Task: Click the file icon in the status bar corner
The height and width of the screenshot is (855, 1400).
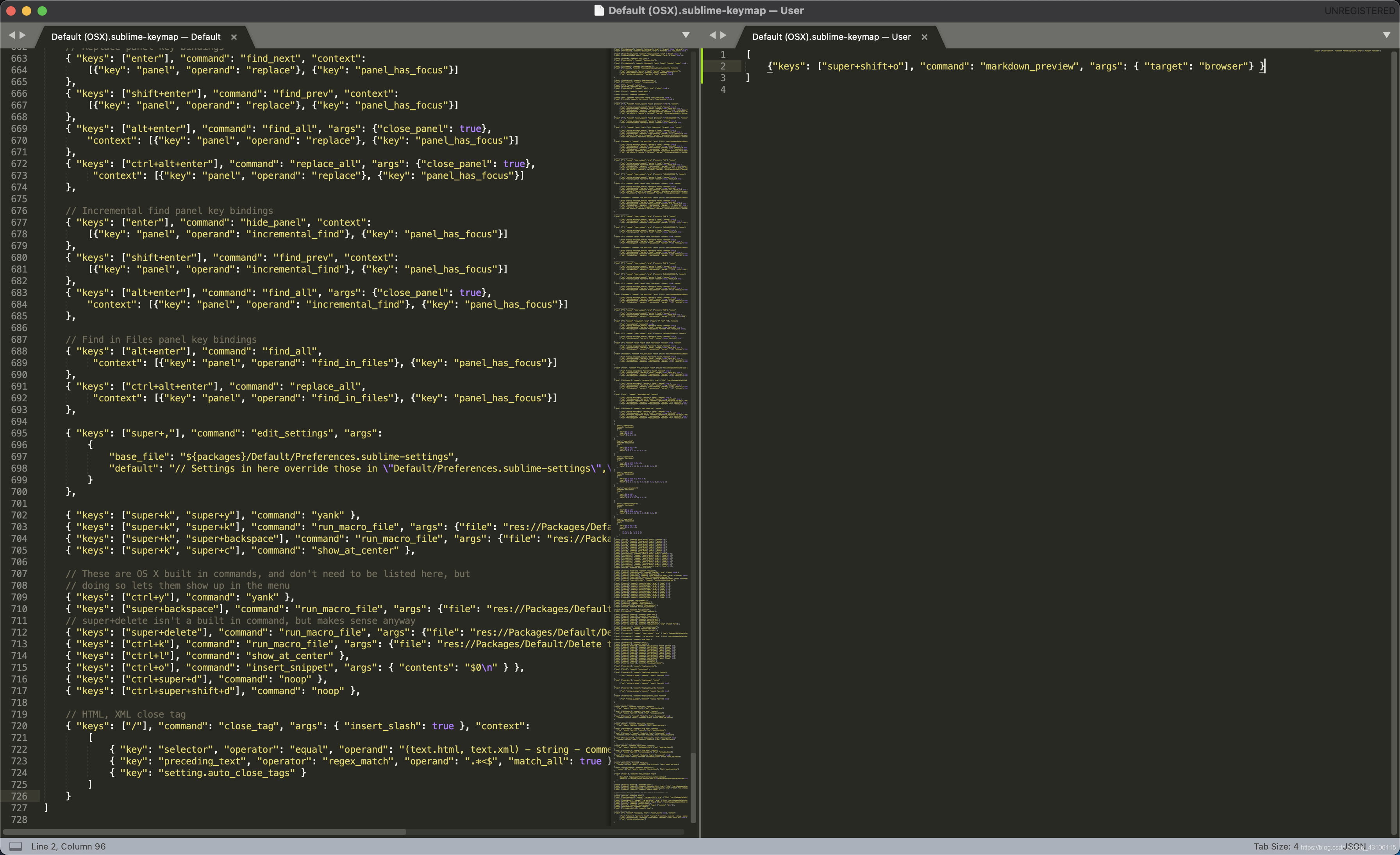Action: point(16,846)
